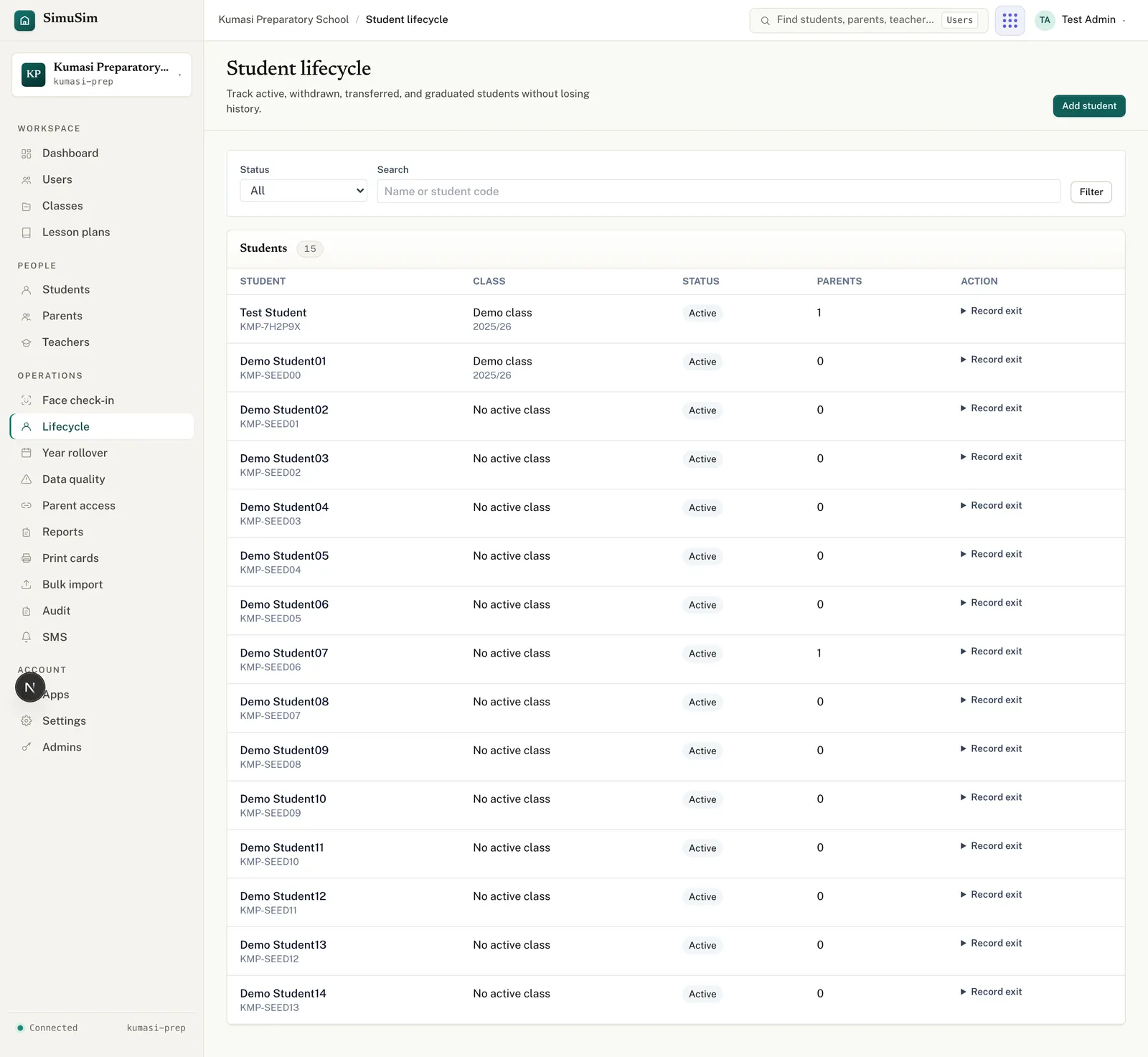The image size is (1148, 1057).
Task: Click the Settings gear icon
Action: 27,721
